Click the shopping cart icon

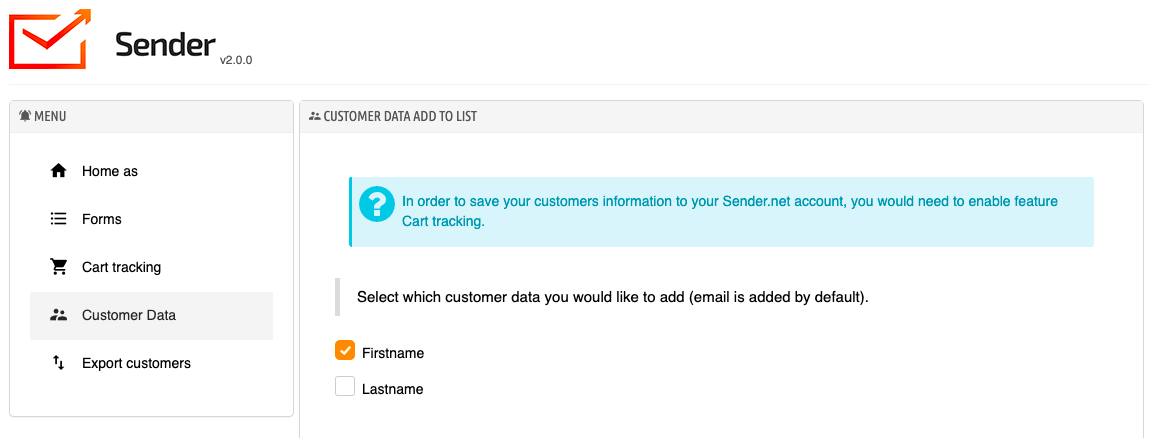point(58,267)
